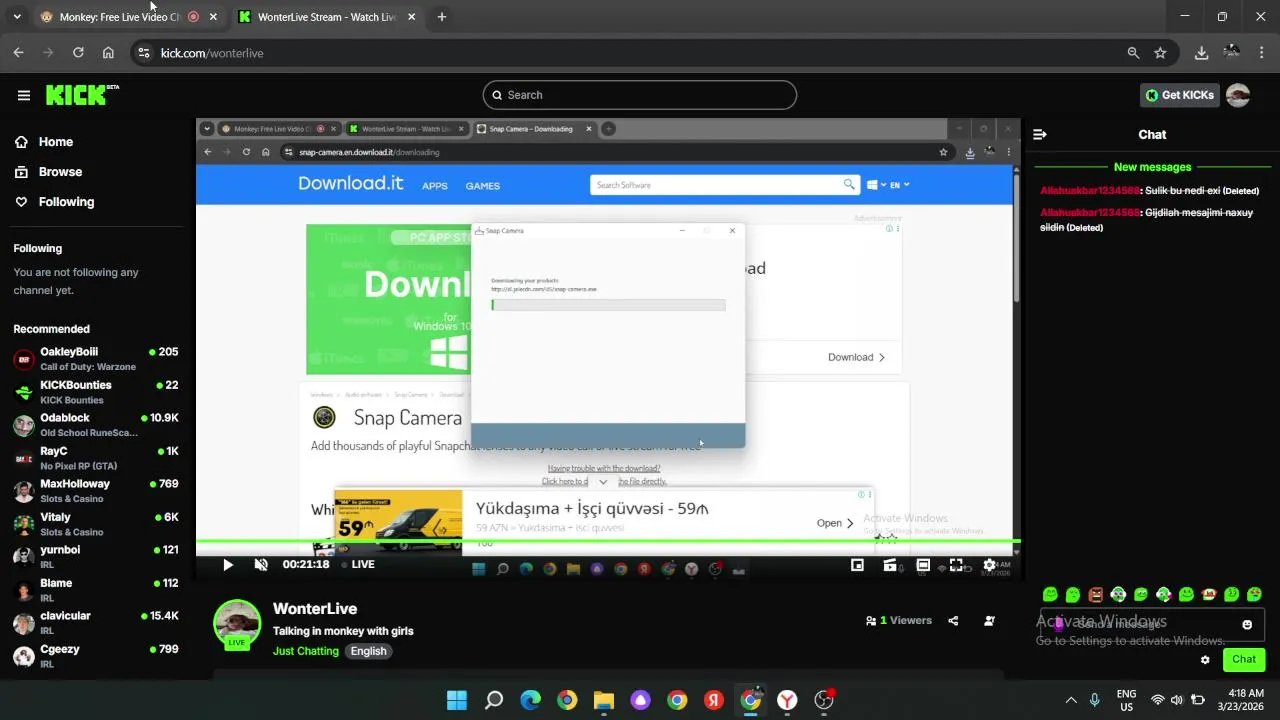Reload the Kick page
This screenshot has width=1280, height=720.
(x=78, y=53)
